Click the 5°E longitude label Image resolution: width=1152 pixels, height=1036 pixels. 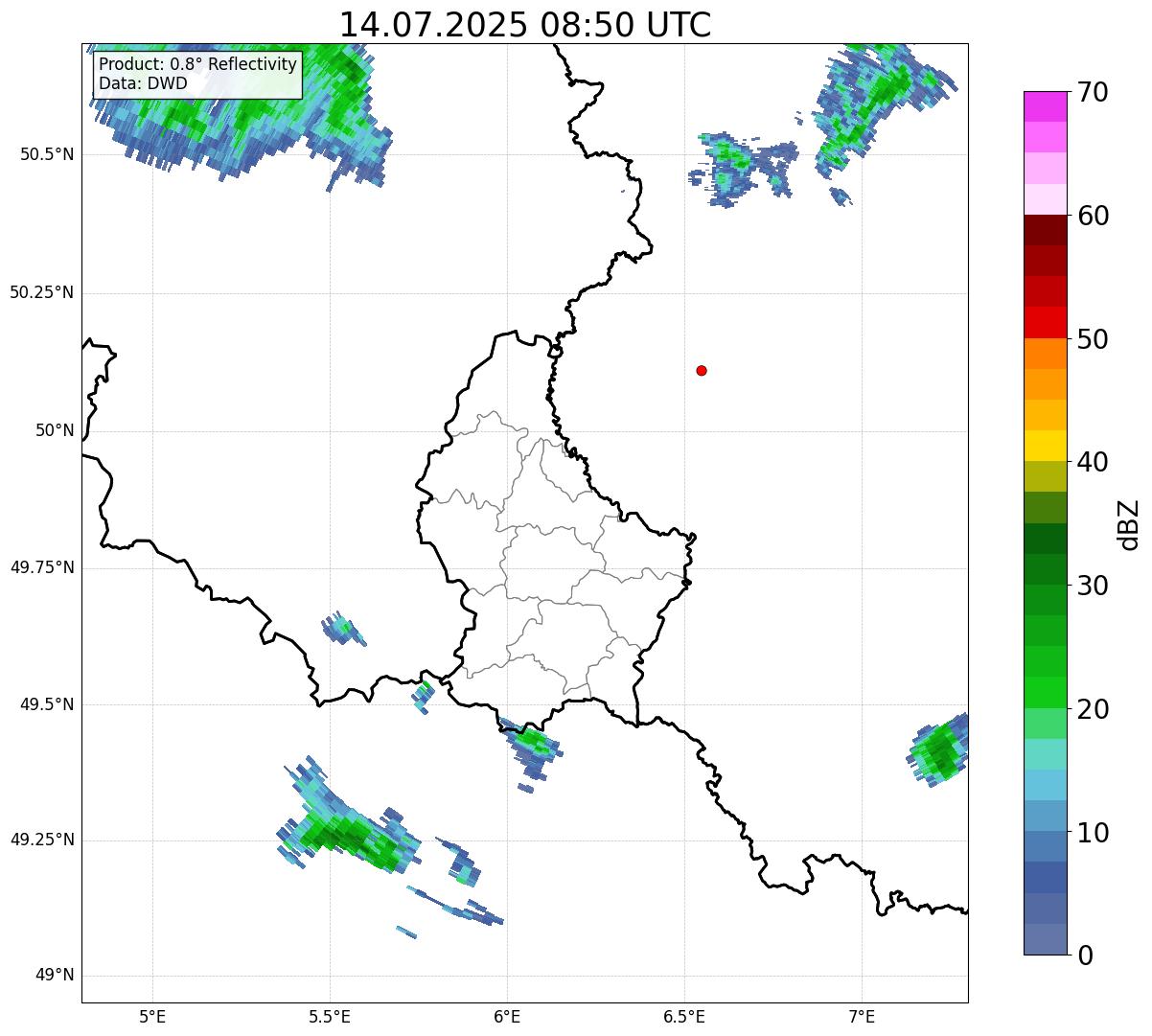tap(152, 1016)
